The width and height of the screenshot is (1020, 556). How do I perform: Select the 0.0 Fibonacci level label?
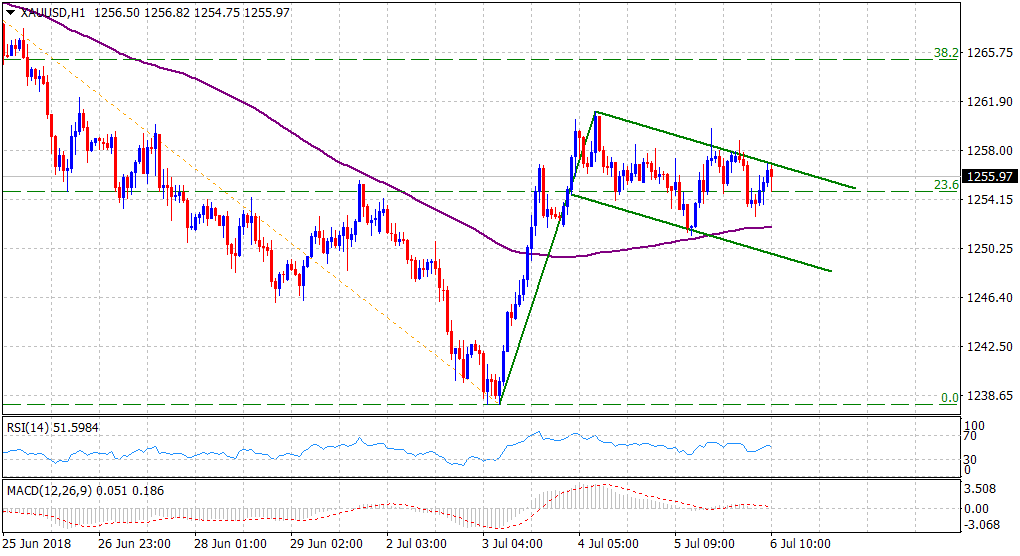(x=948, y=398)
